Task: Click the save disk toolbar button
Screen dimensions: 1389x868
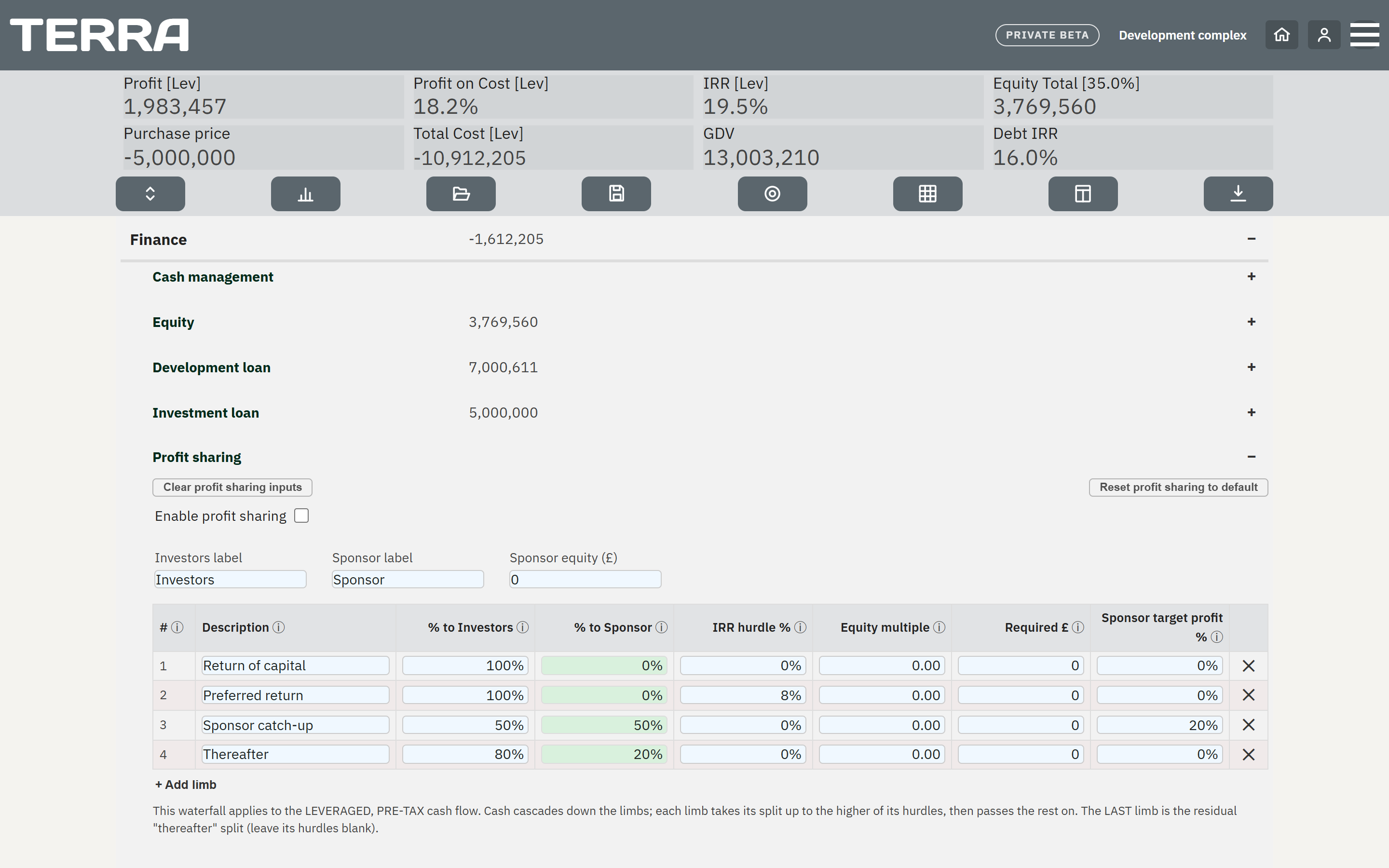Action: click(616, 193)
